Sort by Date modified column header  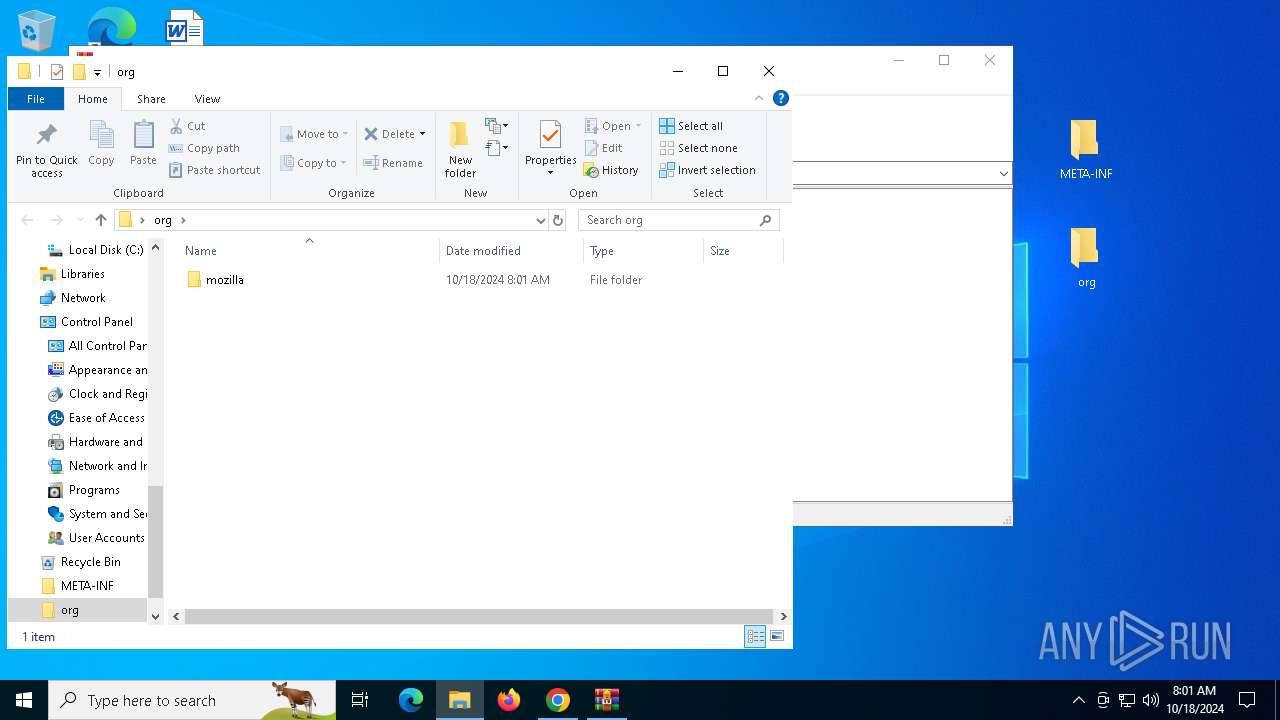point(511,251)
